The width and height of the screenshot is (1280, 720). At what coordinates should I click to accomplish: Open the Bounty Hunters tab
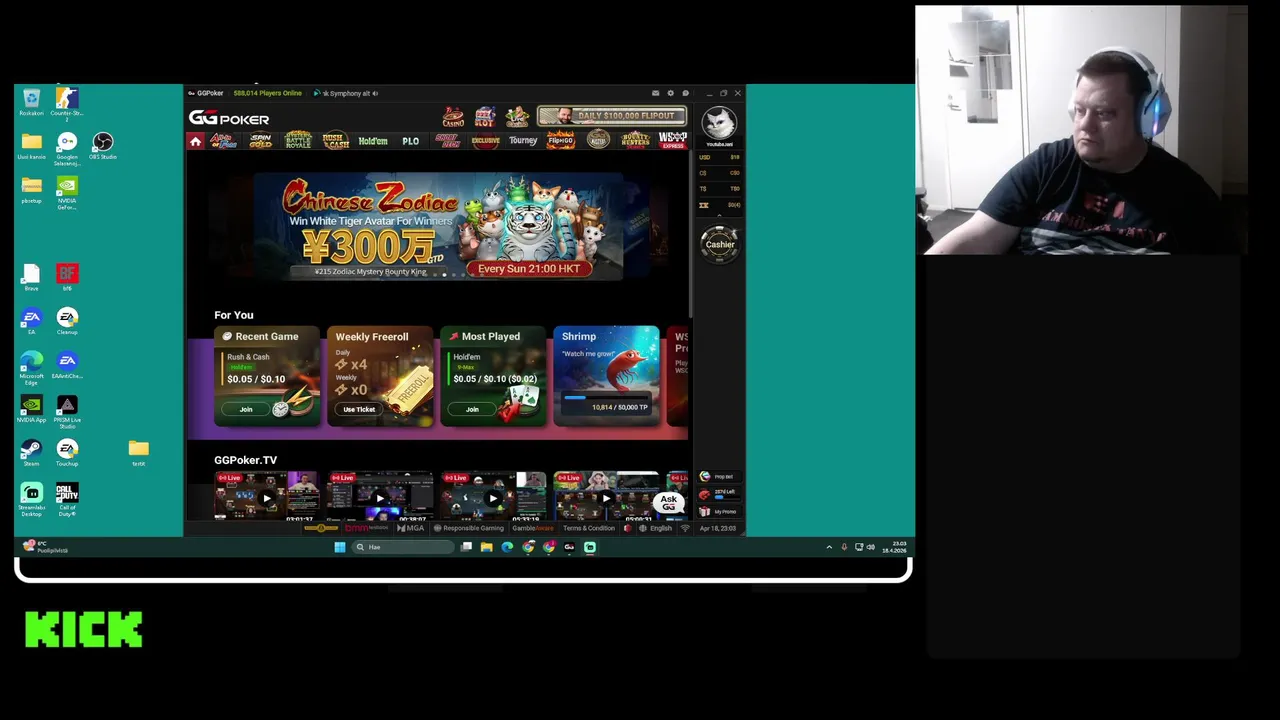coord(635,140)
